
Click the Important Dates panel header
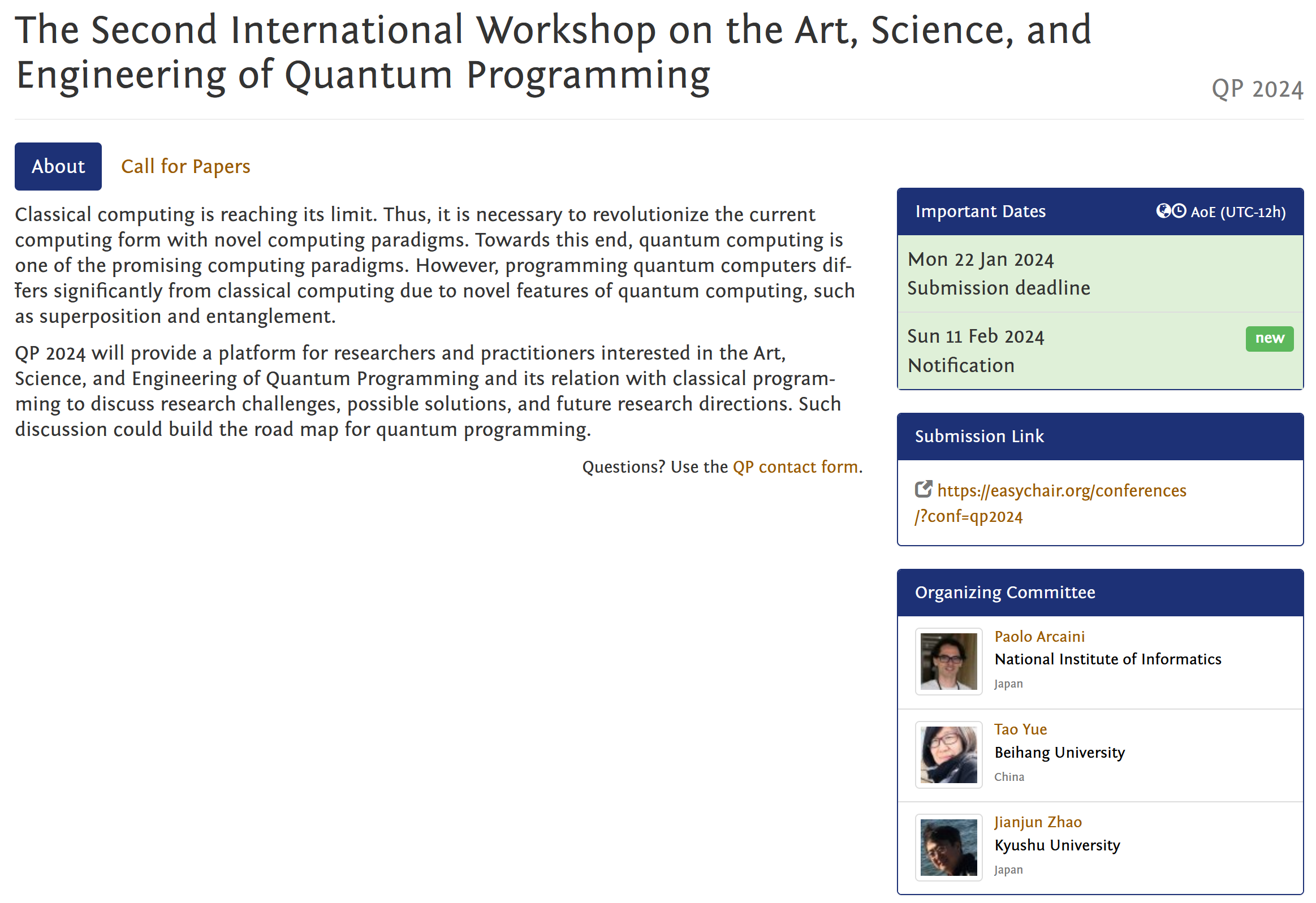[1101, 211]
